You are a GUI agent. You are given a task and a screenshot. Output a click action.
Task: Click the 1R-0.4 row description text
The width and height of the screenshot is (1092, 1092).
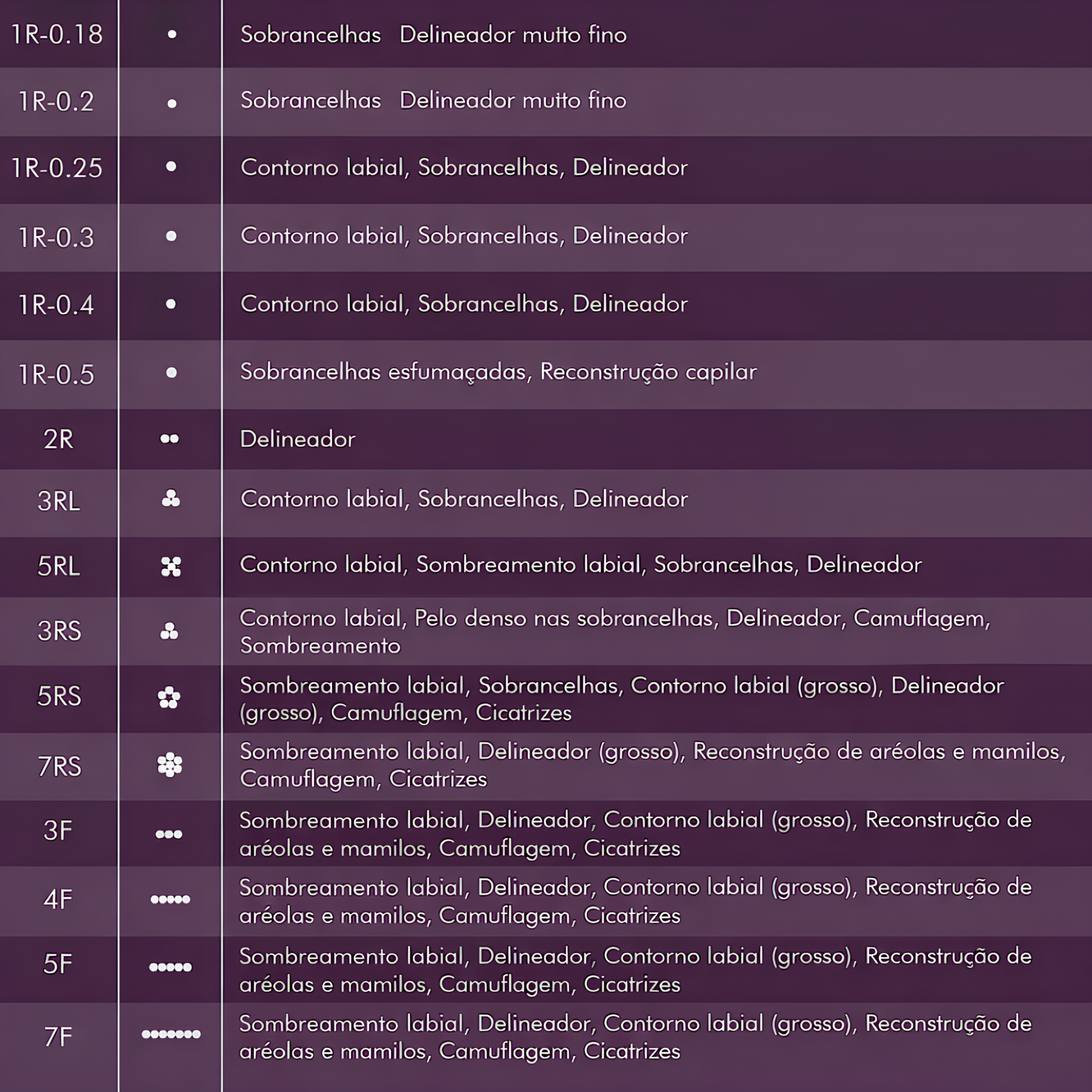point(464,304)
